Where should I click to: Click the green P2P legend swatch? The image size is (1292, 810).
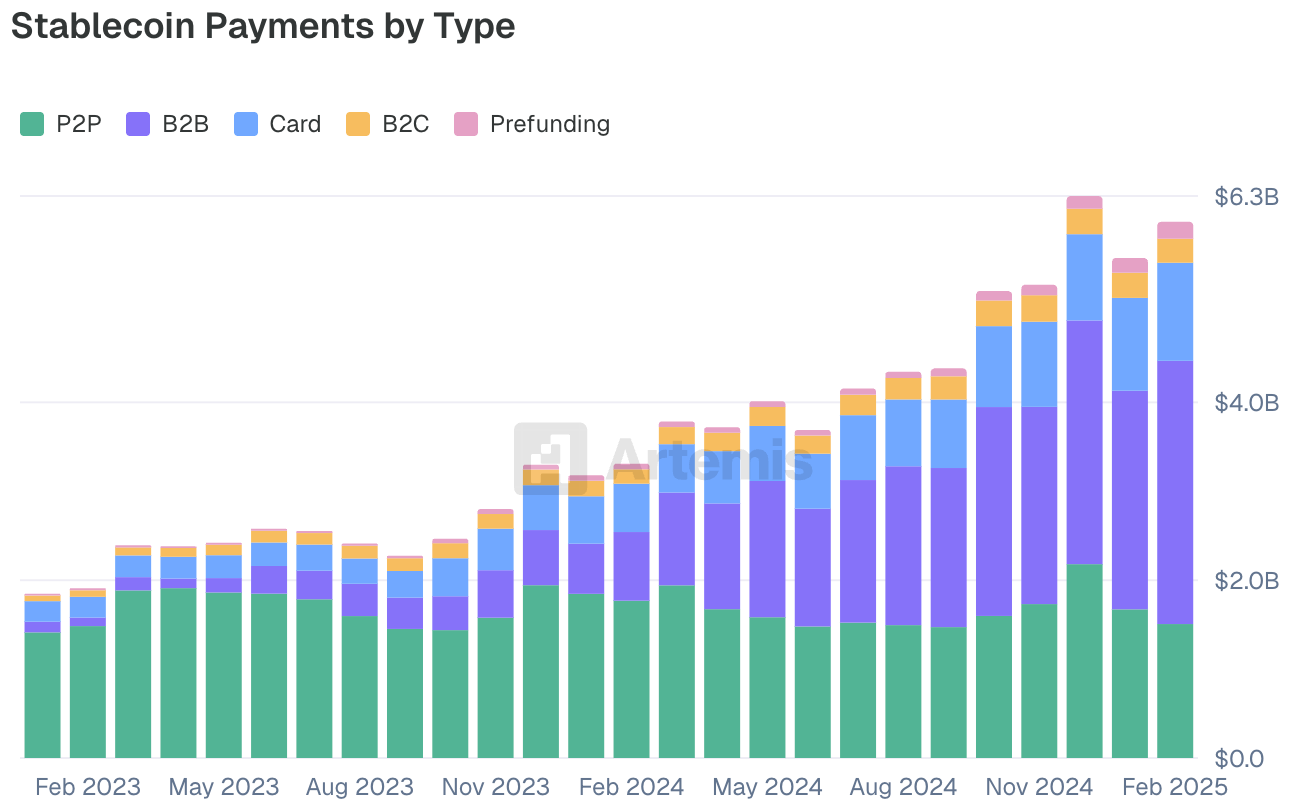(x=31, y=124)
